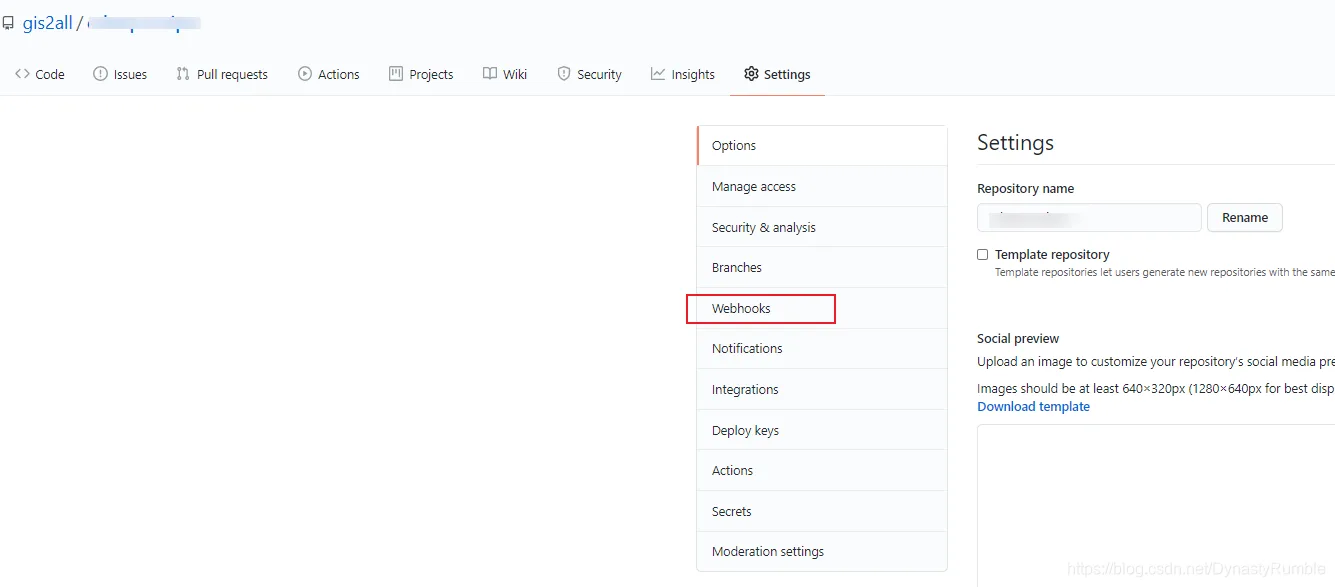Screen dimensions: 1335x587
Task: Select Options in settings sidebar
Action: click(x=822, y=146)
